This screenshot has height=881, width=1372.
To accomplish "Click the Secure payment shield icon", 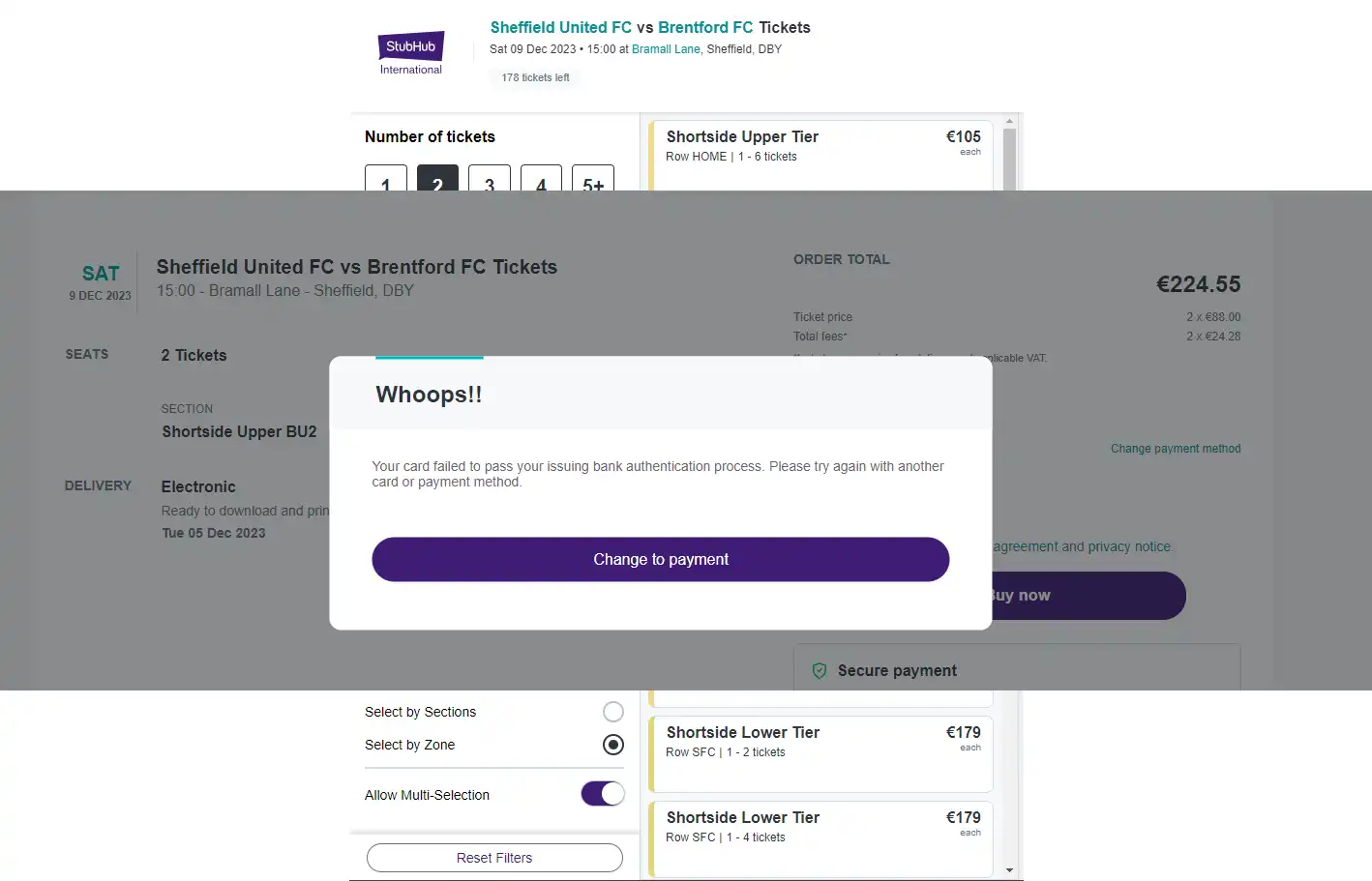I will pyautogui.click(x=820, y=669).
